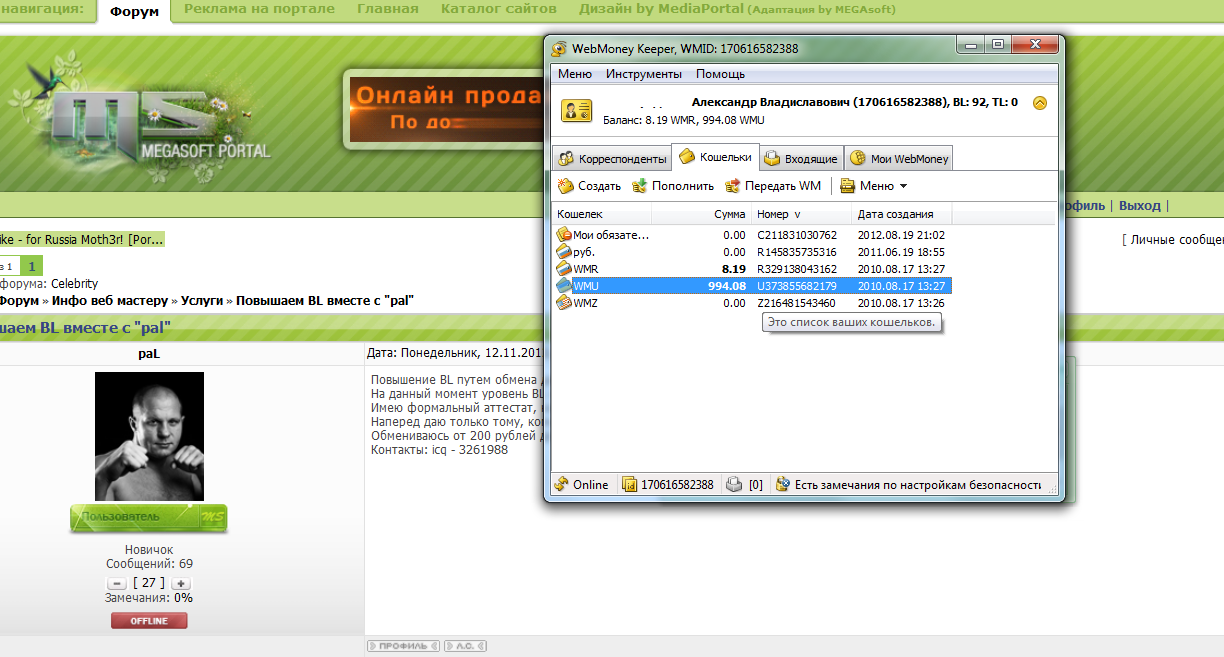The image size is (1224, 657).
Task: Open Реклама на портале navigation link
Action: click(x=260, y=9)
